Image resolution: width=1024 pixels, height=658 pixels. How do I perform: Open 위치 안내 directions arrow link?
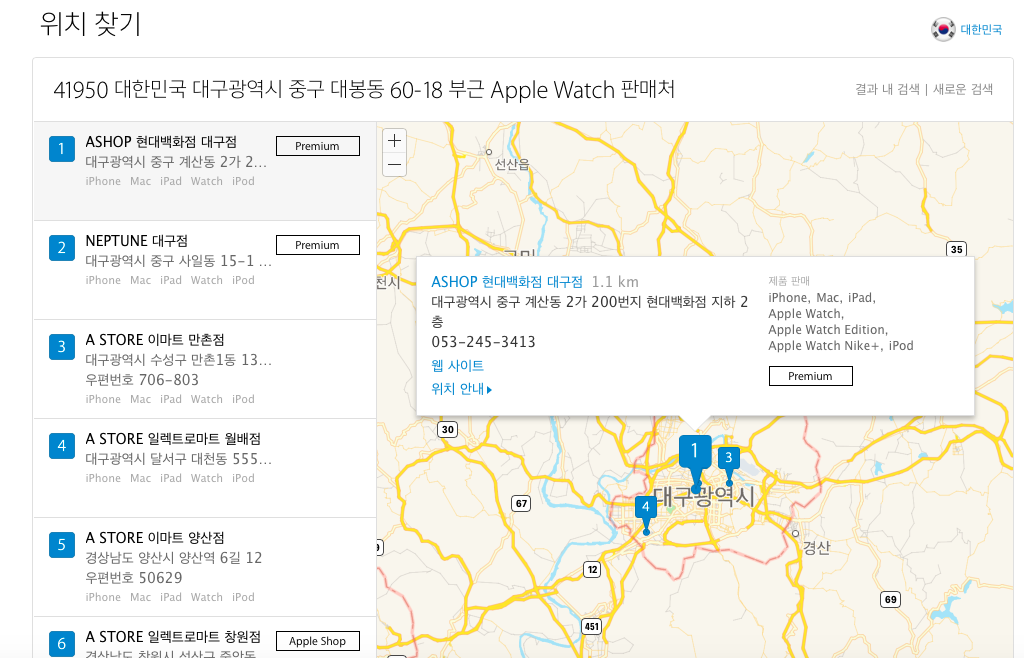461,389
